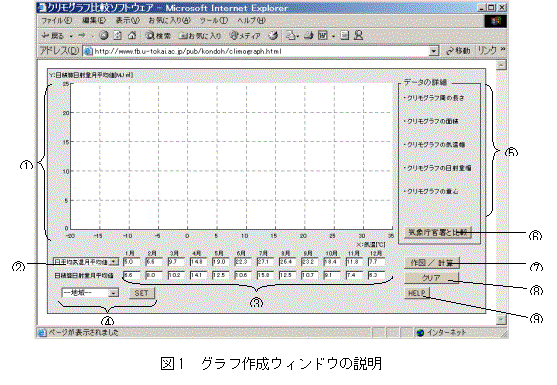Click the Stop loading icon

(x=104, y=35)
